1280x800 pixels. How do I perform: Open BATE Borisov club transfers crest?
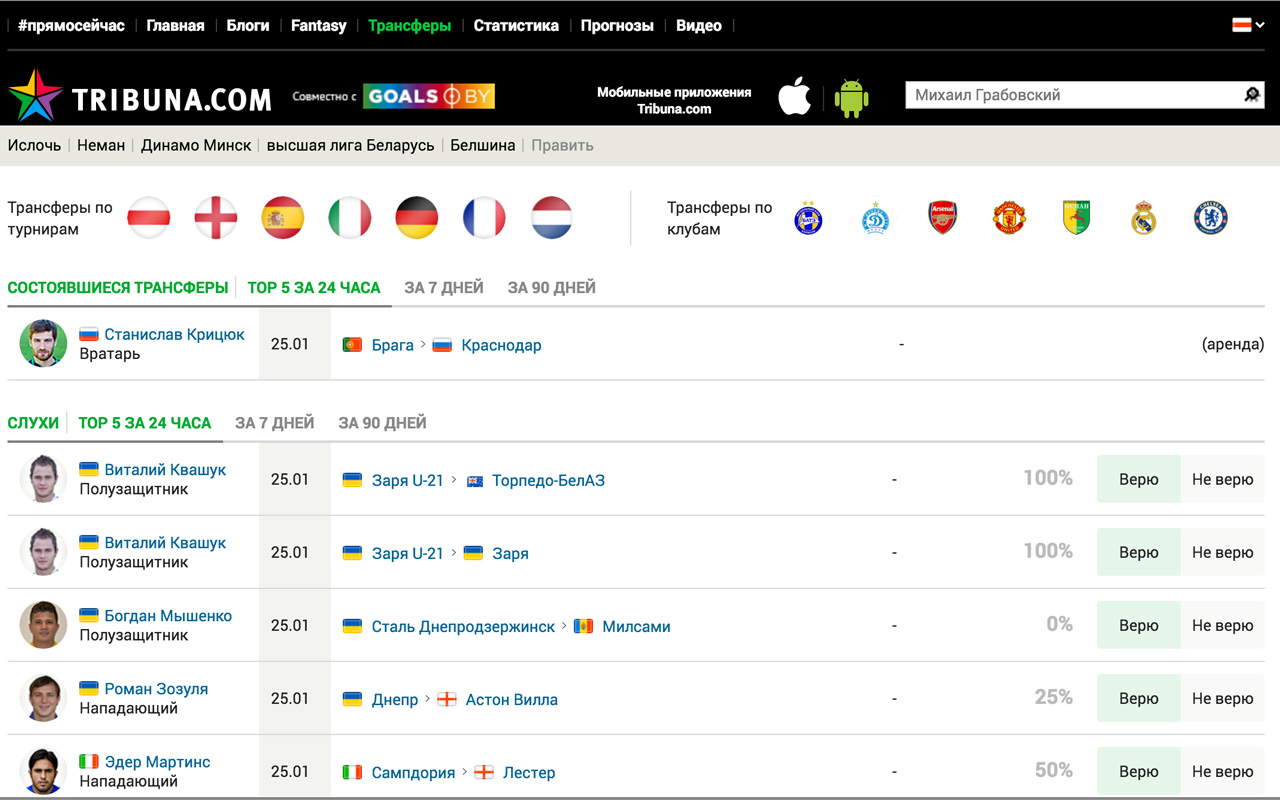[x=808, y=218]
